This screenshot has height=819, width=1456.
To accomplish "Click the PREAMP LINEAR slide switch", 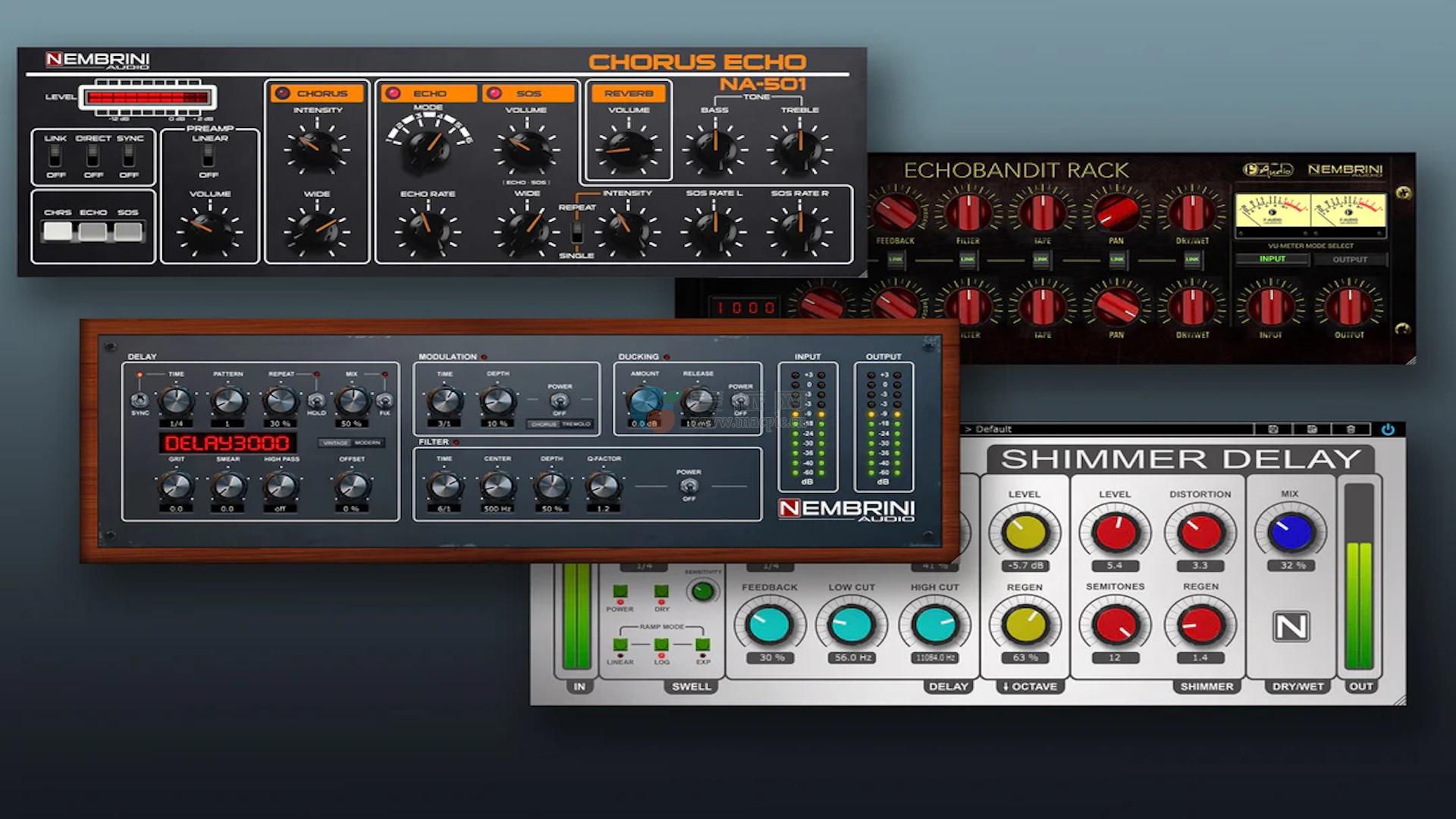I will 209,156.
